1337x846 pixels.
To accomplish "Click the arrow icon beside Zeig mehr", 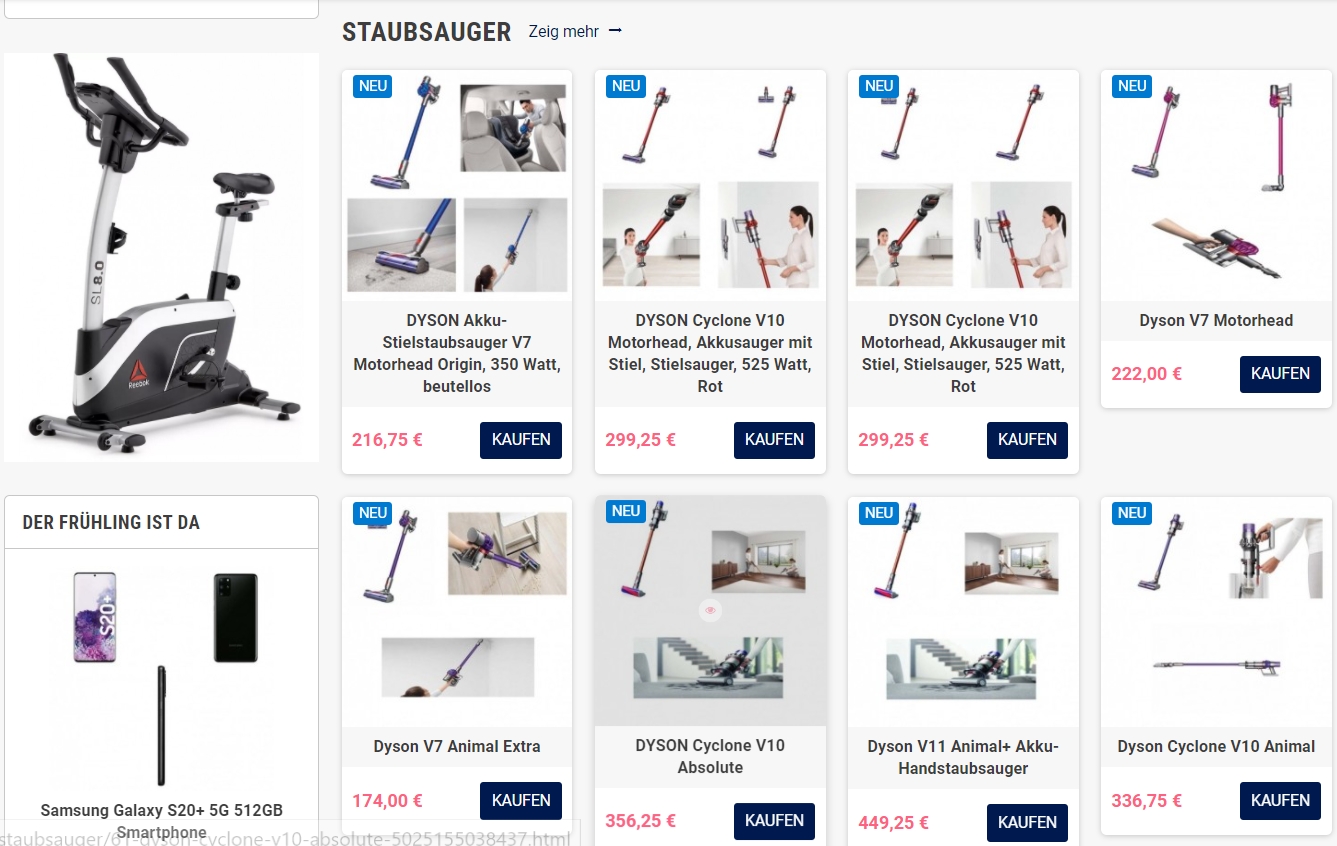I will coord(615,31).
